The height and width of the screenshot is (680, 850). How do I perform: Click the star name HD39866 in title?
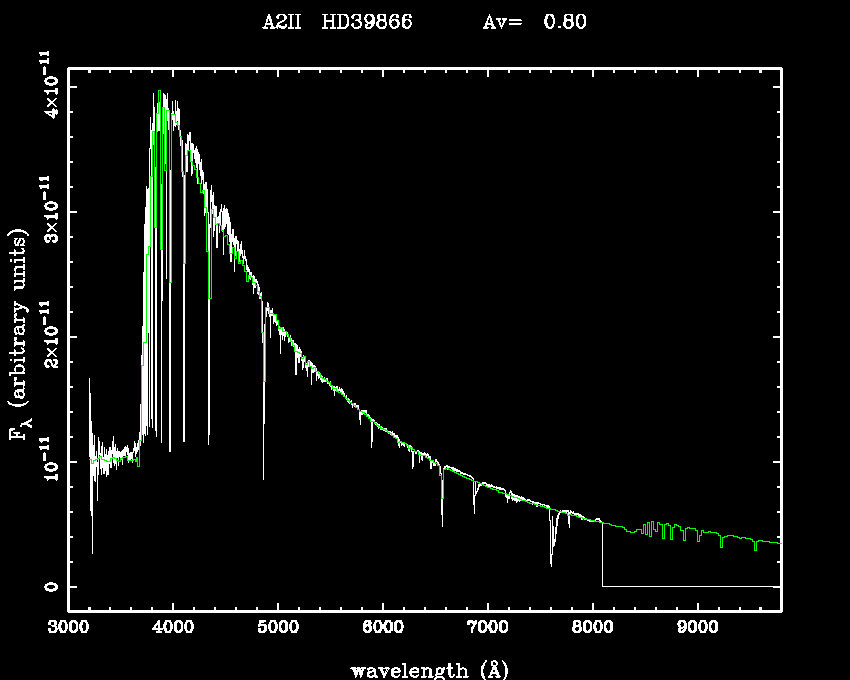point(366,22)
